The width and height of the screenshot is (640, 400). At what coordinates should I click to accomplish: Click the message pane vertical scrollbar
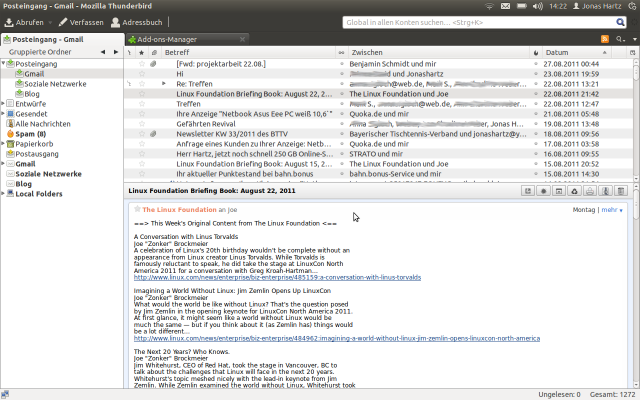636,286
